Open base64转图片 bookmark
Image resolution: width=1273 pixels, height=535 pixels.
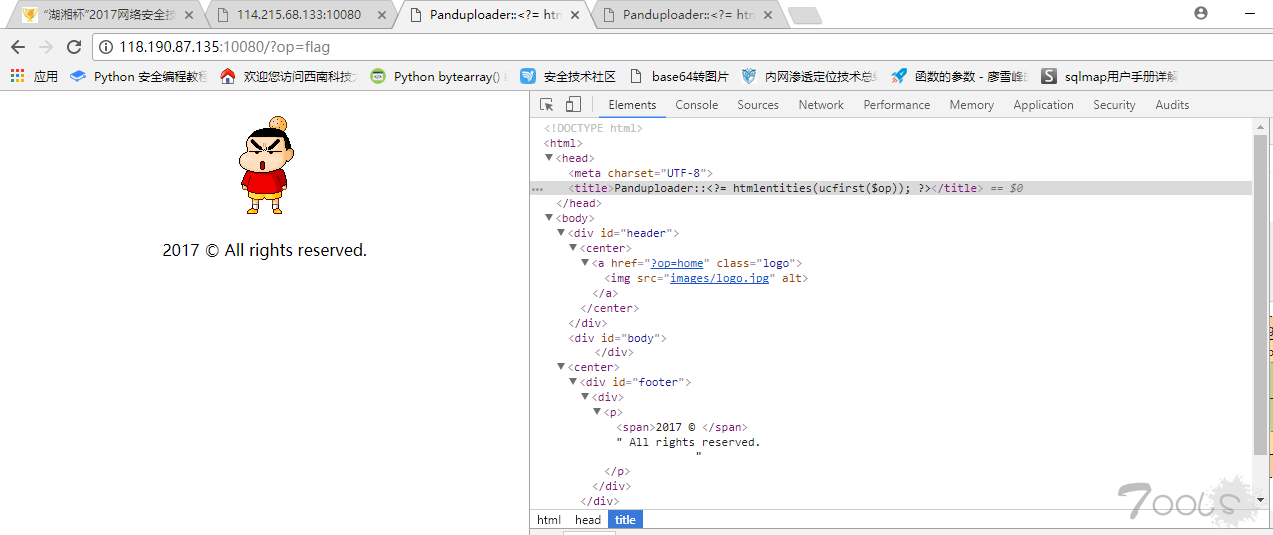680,76
